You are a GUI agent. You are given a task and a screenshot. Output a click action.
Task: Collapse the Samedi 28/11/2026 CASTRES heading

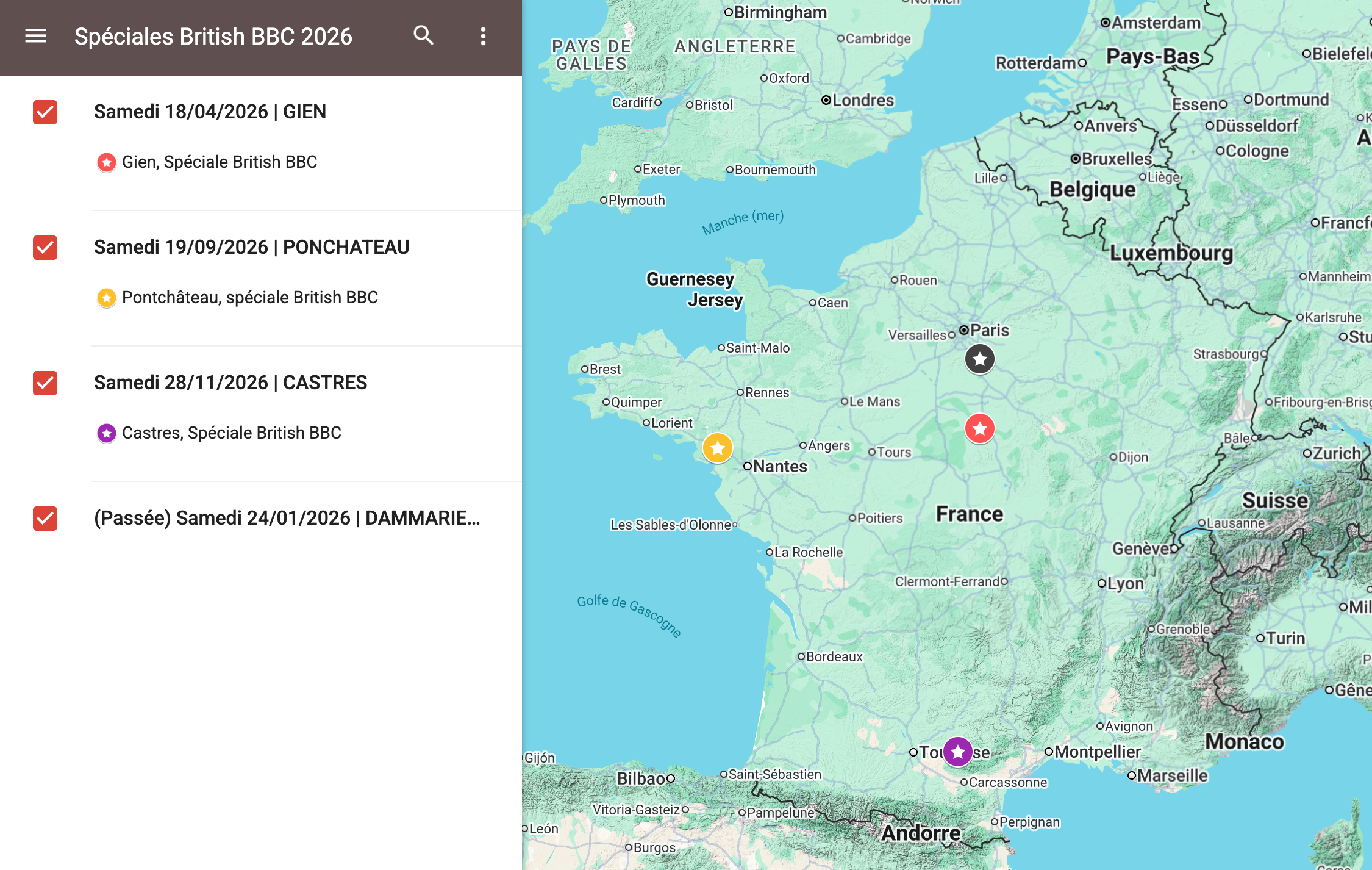230,383
